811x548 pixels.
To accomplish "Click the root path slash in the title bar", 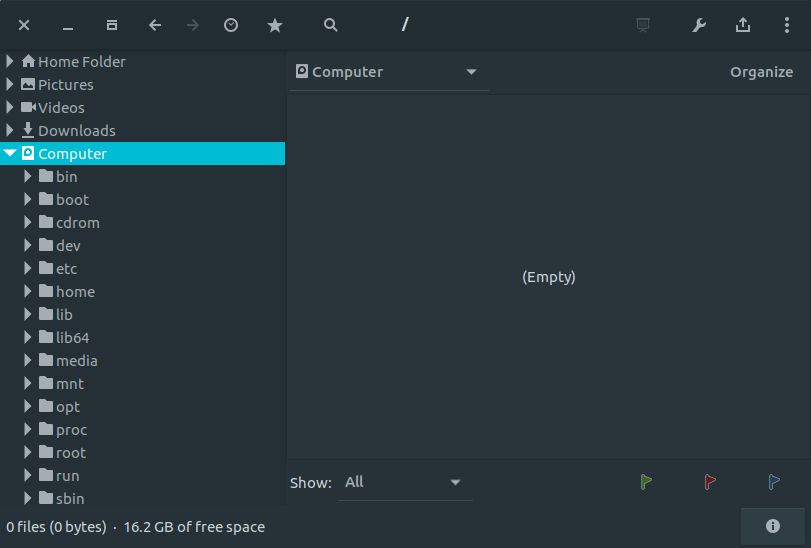I will point(405,24).
